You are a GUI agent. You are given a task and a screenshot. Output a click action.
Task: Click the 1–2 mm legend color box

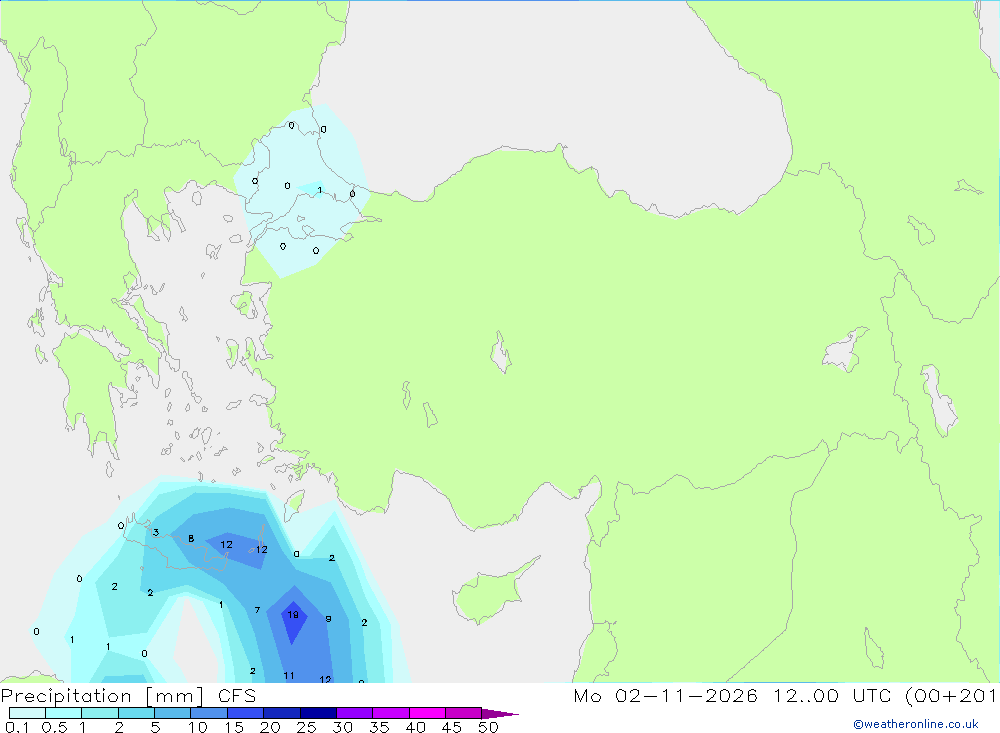pyautogui.click(x=99, y=713)
